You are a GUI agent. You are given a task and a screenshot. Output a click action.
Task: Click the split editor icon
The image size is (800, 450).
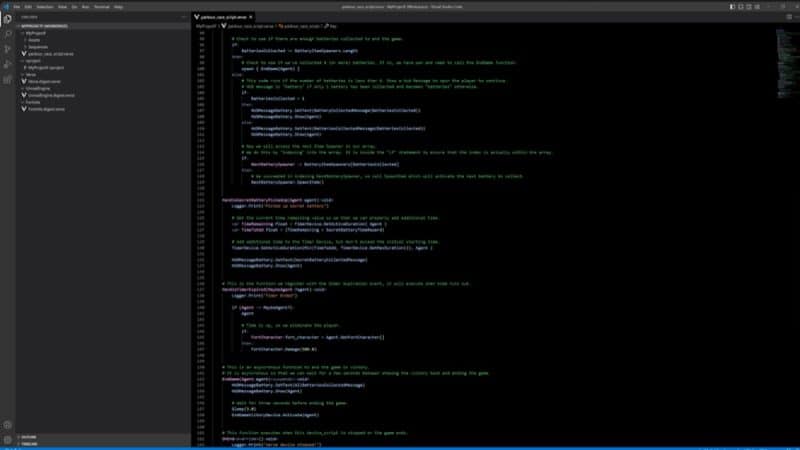789,17
